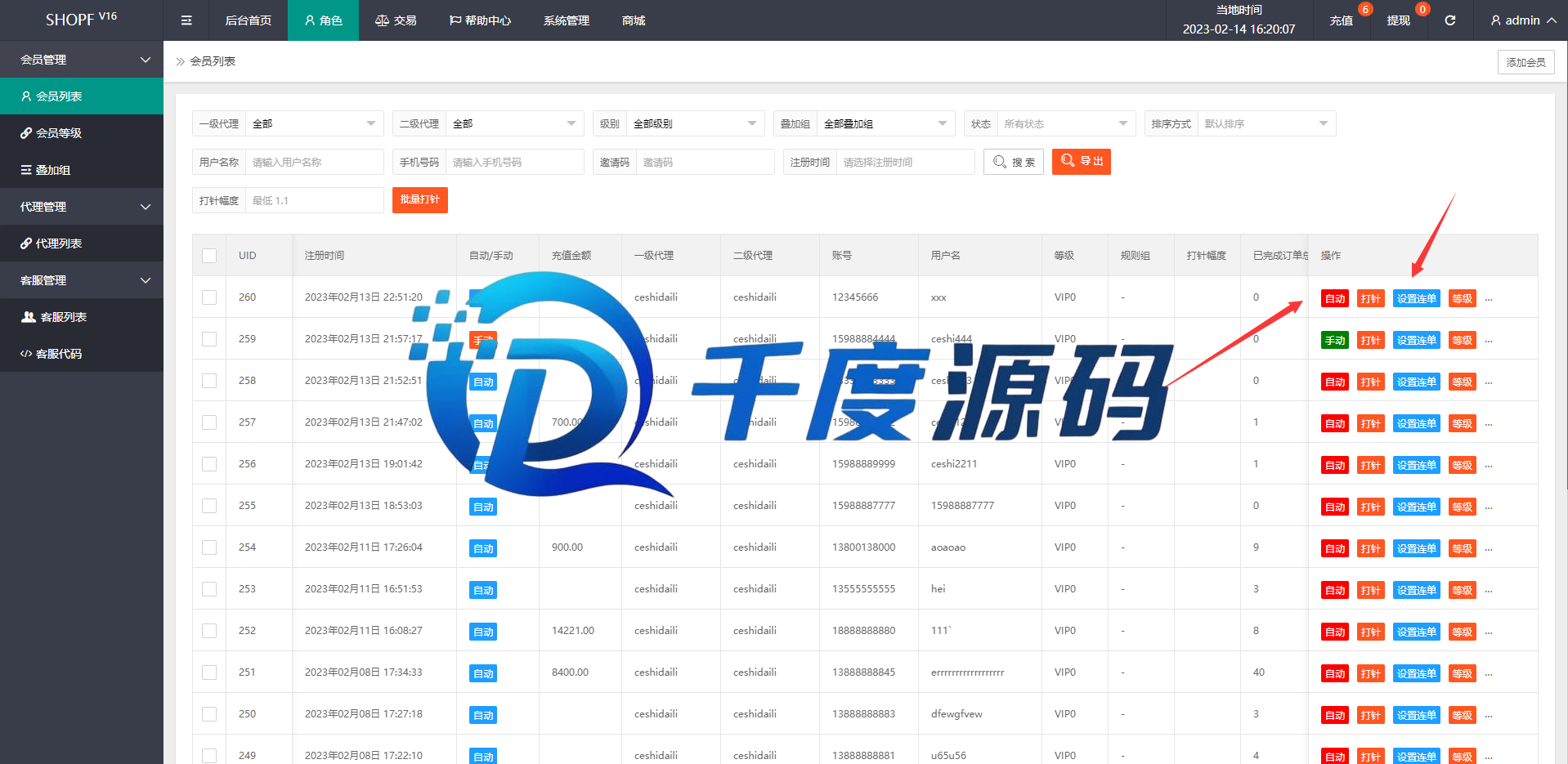
Task: Click more options dots for UID 258
Action: [x=1489, y=382]
